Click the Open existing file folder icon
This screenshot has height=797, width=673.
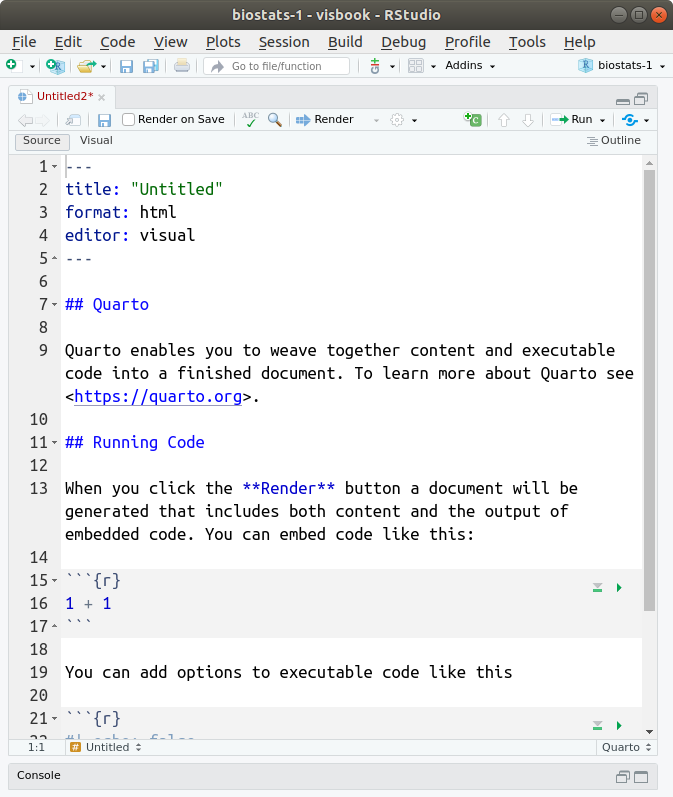86,66
